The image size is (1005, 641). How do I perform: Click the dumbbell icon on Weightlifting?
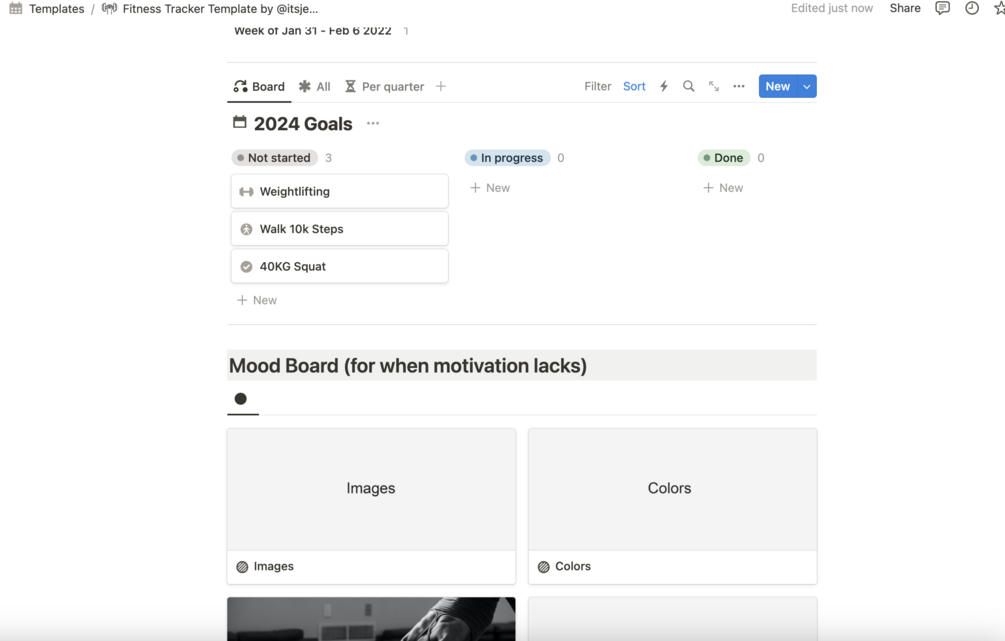pos(246,192)
